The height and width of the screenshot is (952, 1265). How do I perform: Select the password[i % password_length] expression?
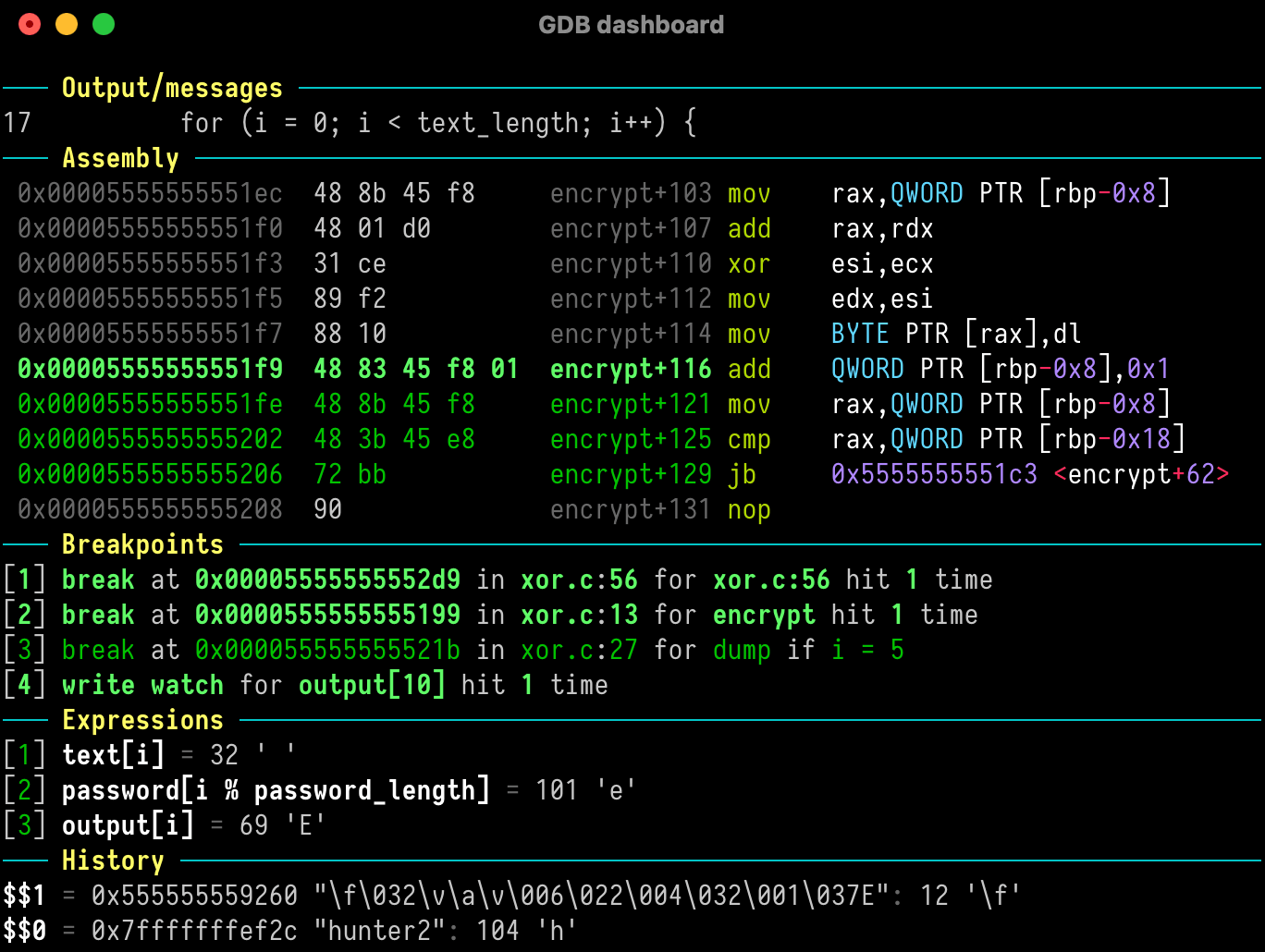(276, 790)
